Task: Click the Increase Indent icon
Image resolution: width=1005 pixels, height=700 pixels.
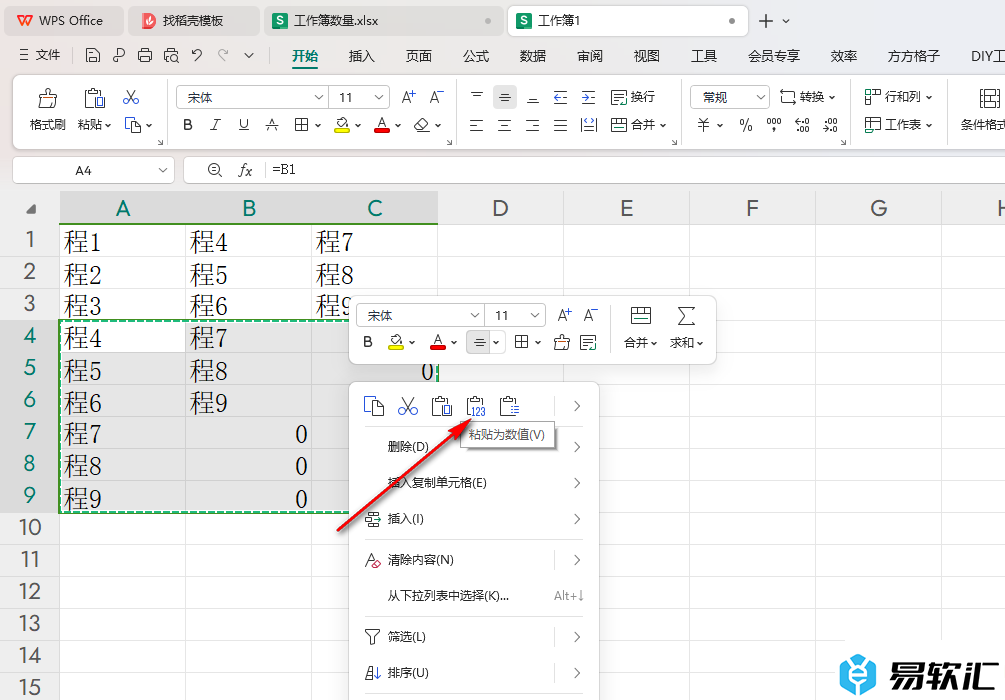Action: (x=588, y=97)
